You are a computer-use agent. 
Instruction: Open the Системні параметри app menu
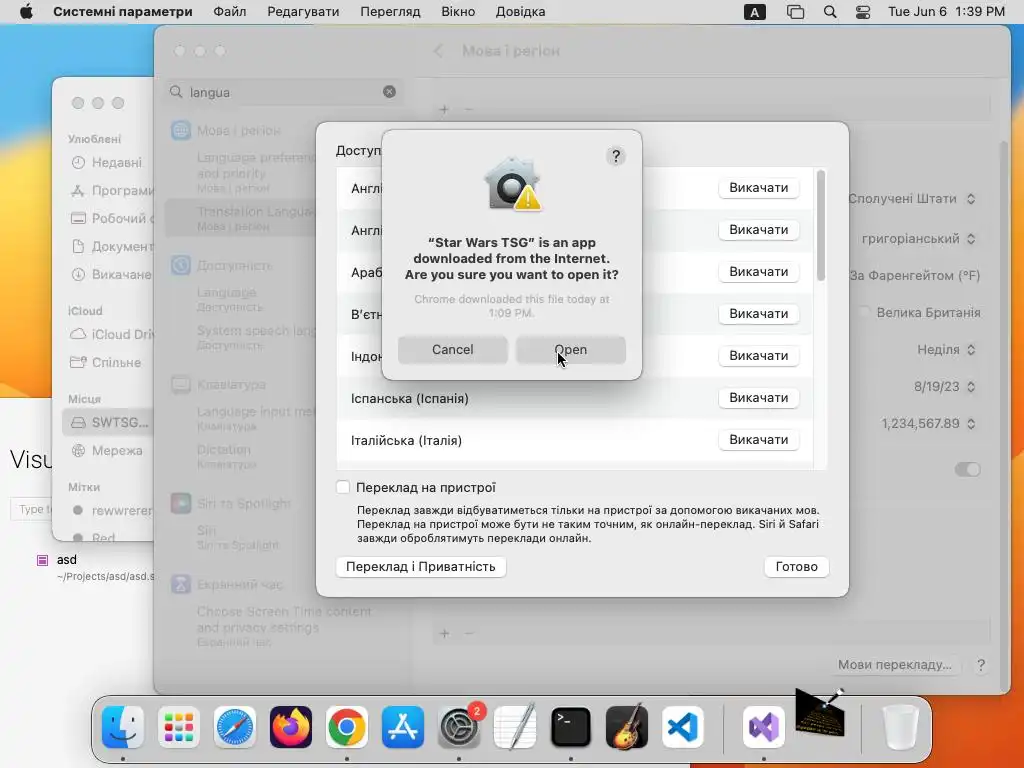click(123, 12)
